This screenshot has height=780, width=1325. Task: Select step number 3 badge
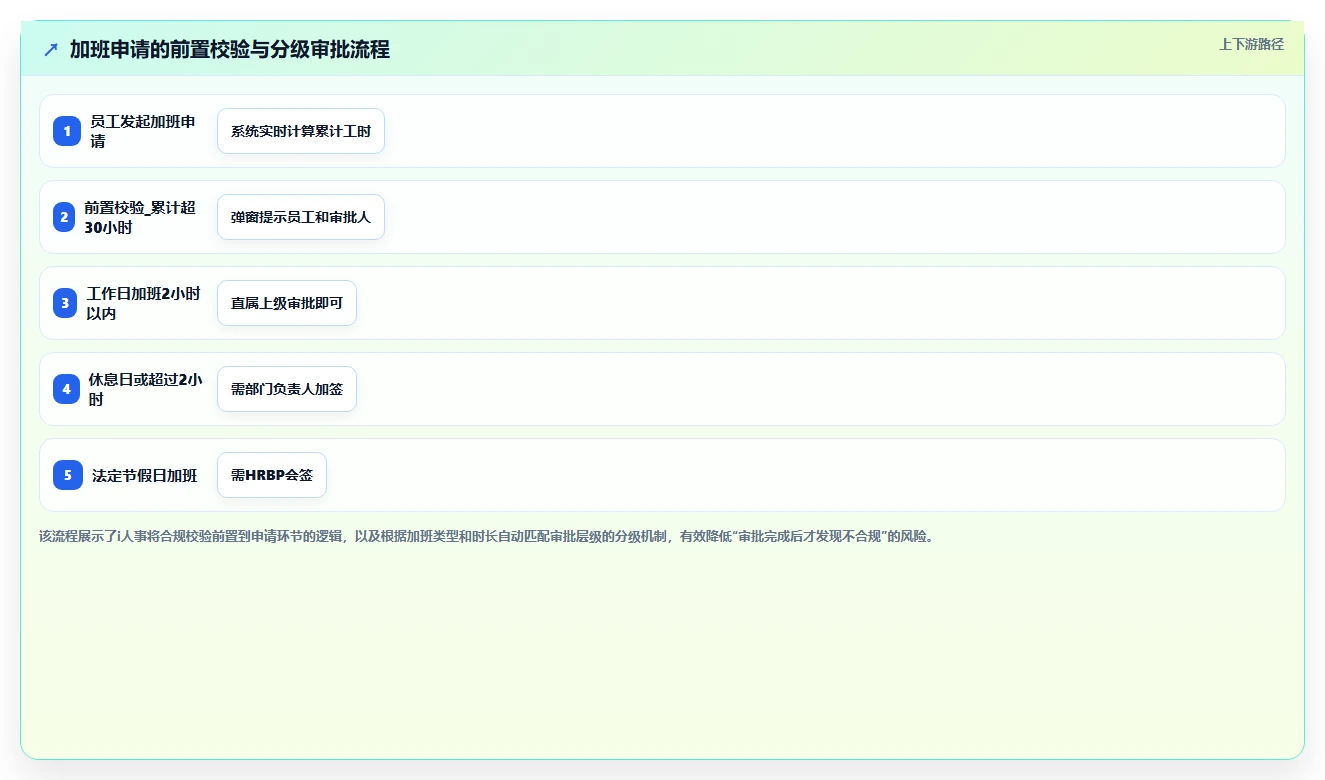65,303
